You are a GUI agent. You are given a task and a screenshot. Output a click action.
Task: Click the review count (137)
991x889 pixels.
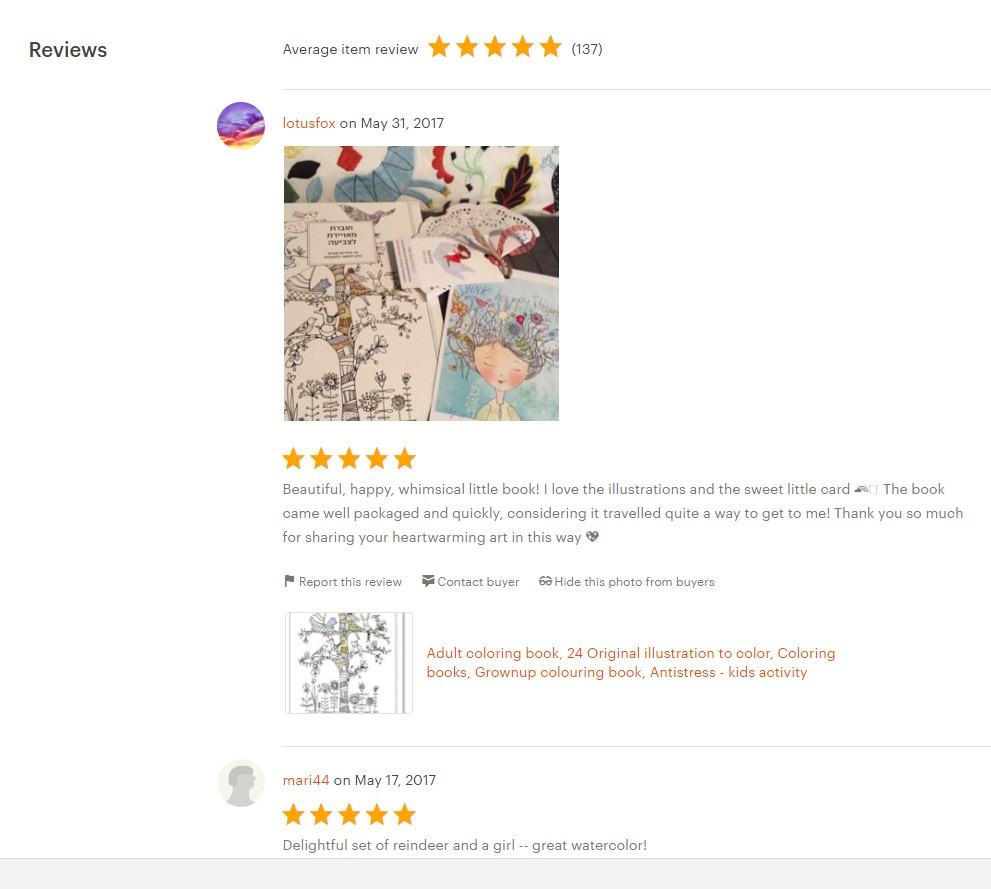click(587, 49)
